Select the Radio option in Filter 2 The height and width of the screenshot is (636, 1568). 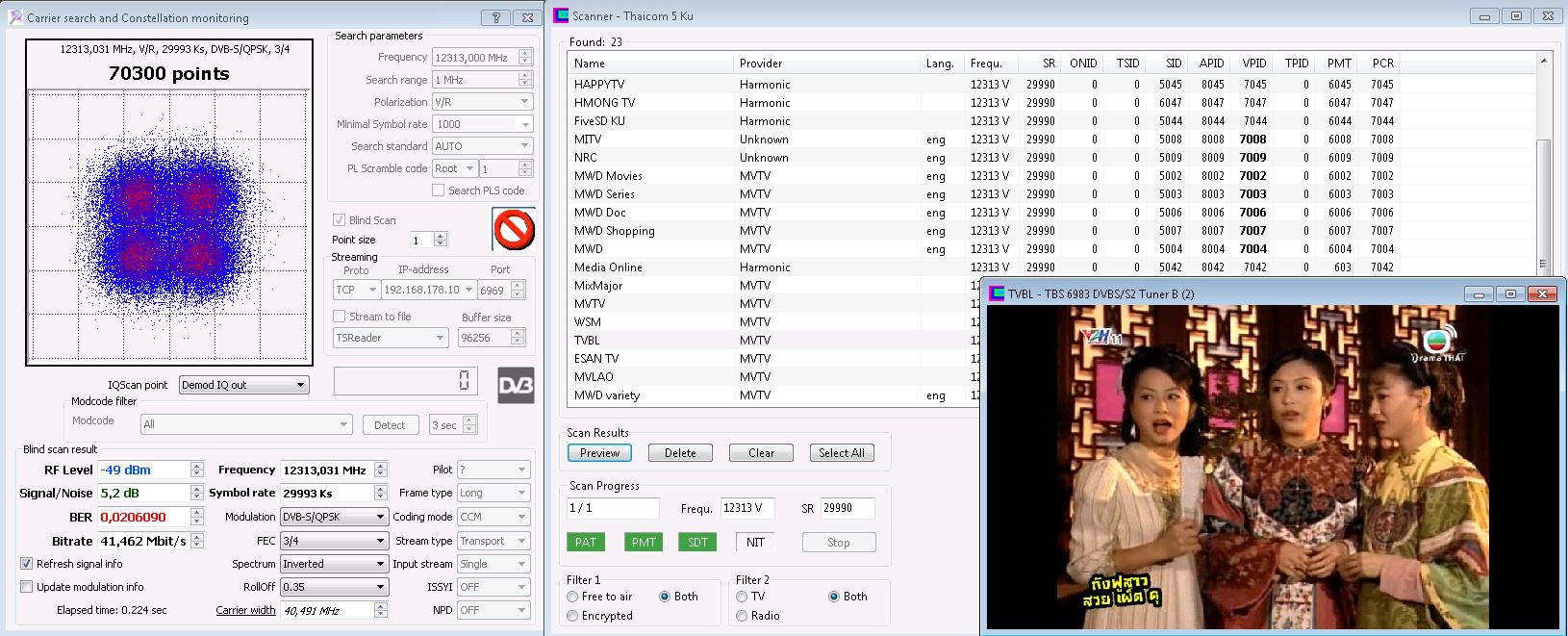pos(742,616)
